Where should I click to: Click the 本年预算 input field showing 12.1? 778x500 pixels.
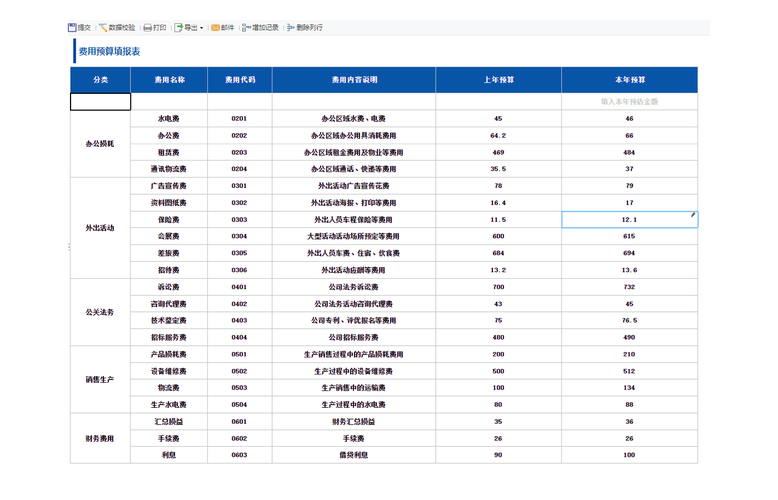[x=629, y=220]
